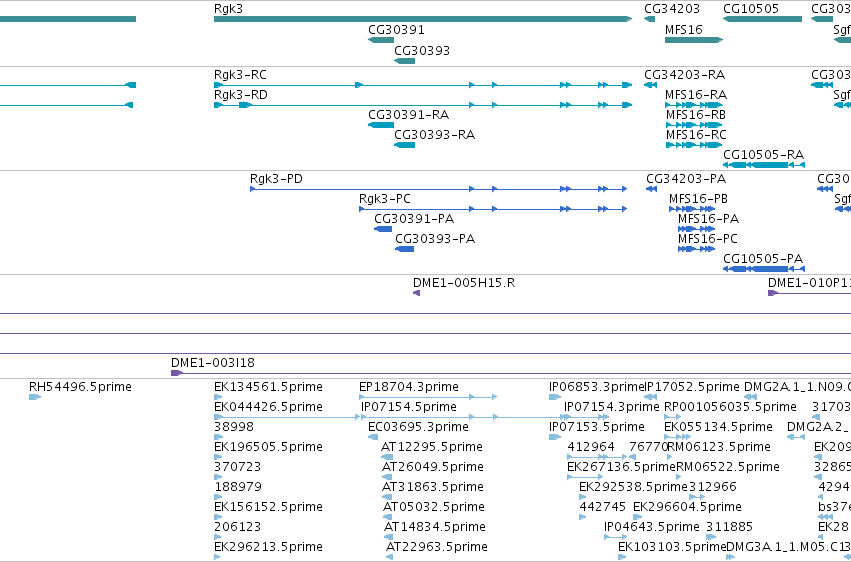Click the AT12295.5prime EST label
Screen dimensions: 851x562
(432, 448)
